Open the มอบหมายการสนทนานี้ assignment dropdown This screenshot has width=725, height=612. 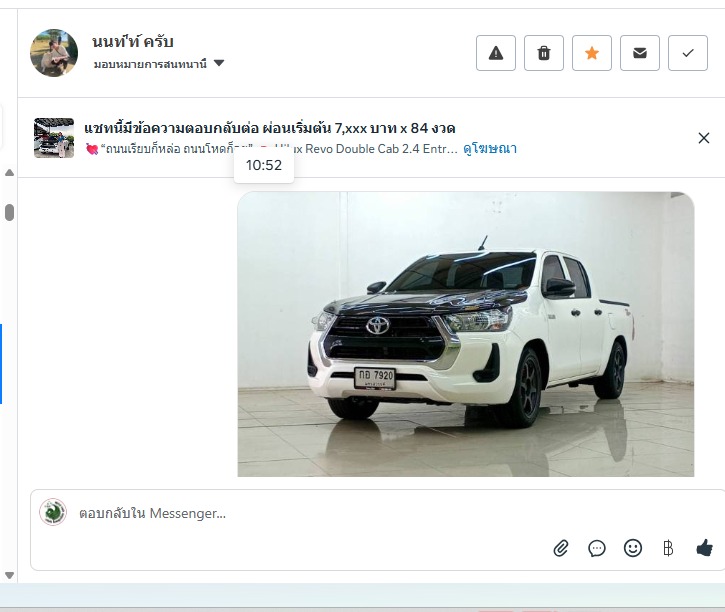(159, 64)
